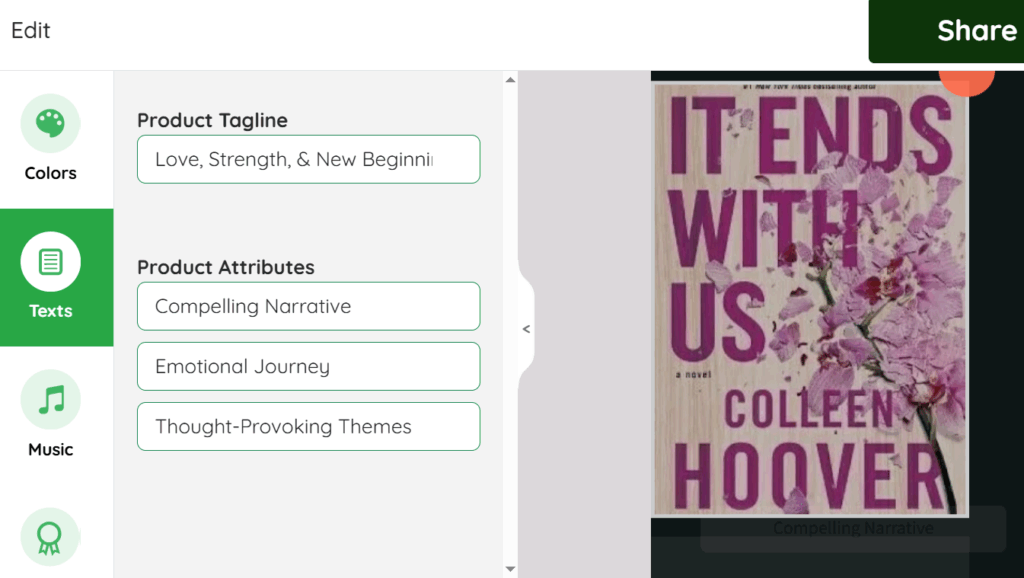Select the It Ends With Us book cover

[810, 298]
